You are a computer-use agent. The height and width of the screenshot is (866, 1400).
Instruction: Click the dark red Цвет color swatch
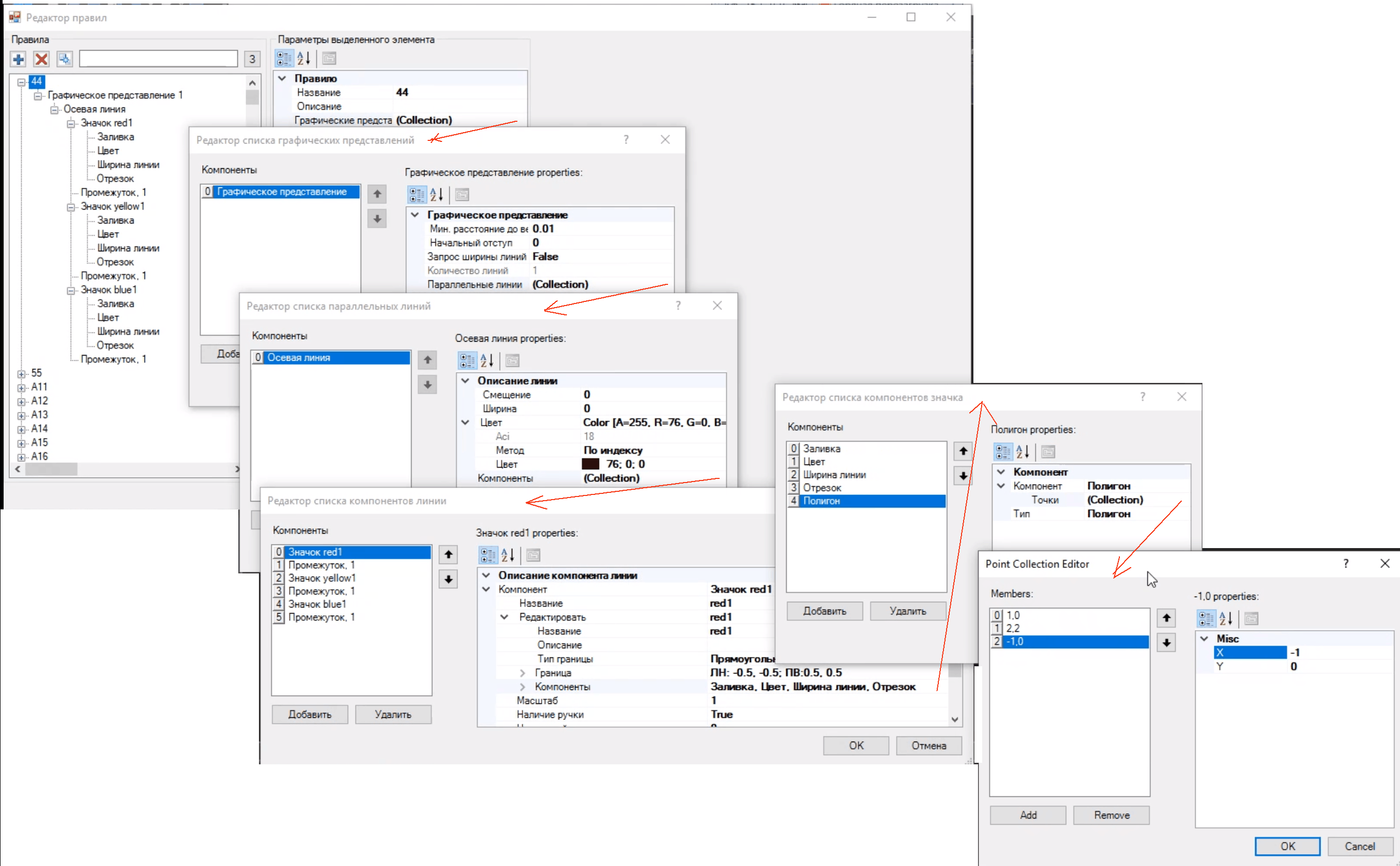[x=590, y=464]
